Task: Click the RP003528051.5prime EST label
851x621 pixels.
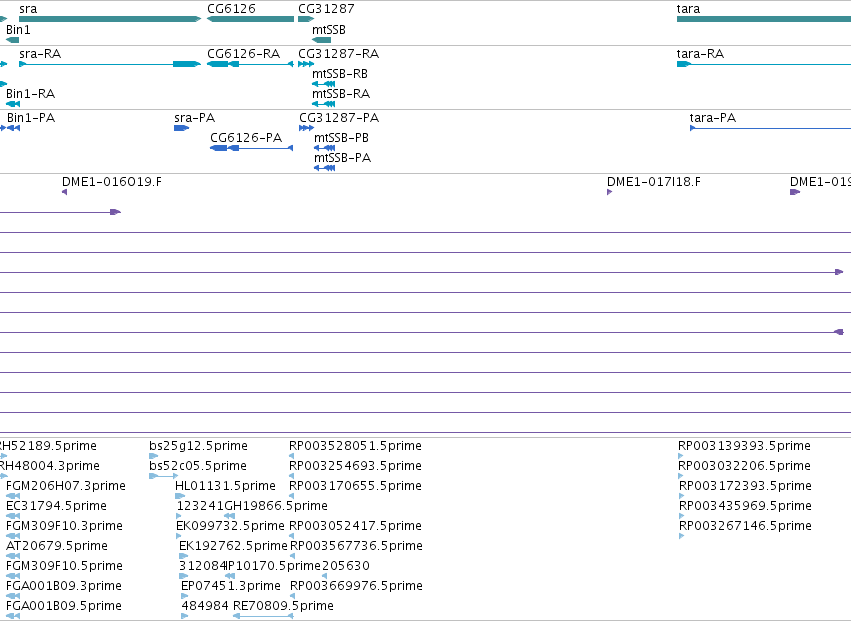Action: click(x=355, y=446)
